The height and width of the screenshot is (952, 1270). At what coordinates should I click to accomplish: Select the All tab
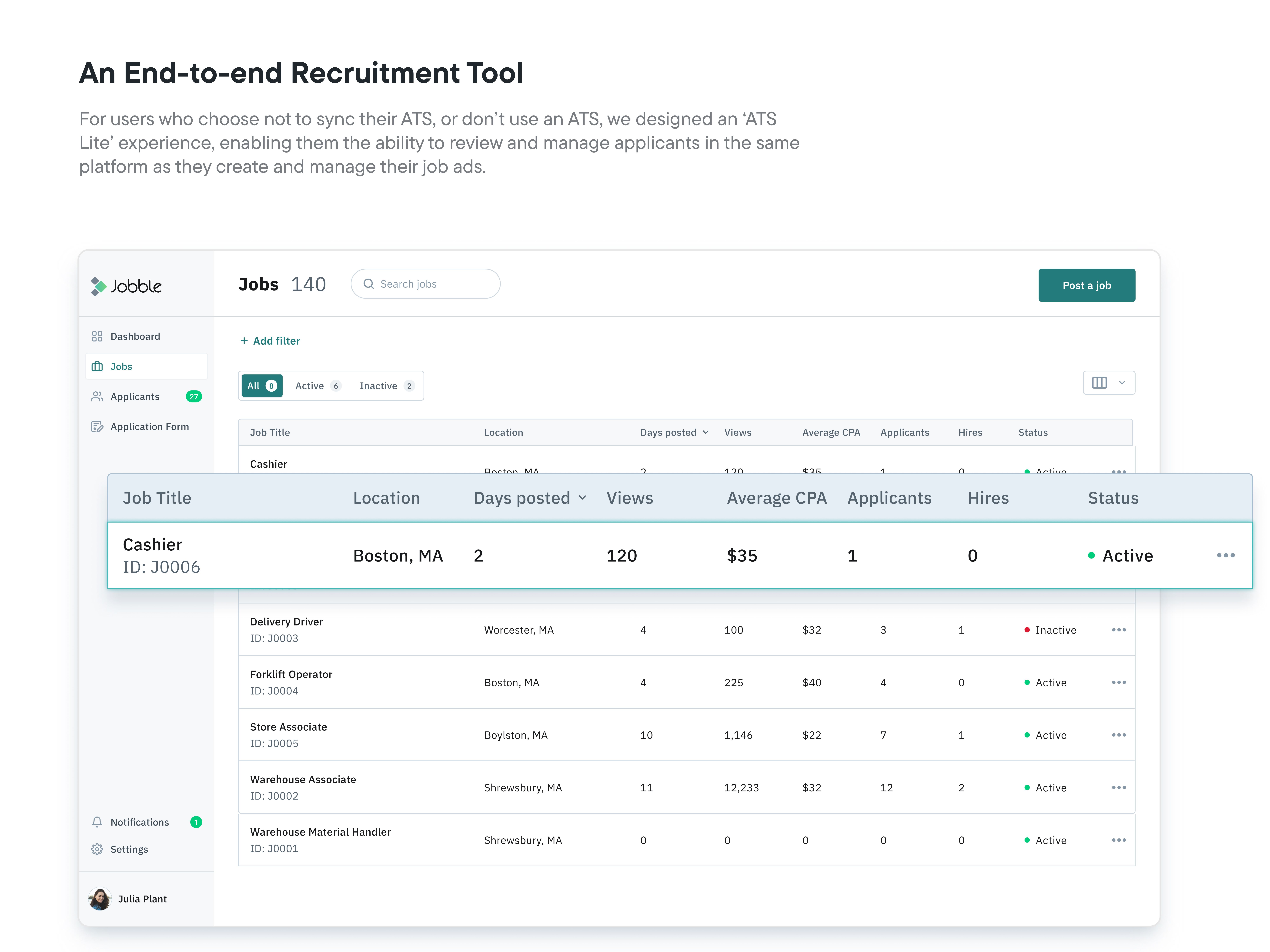click(262, 386)
